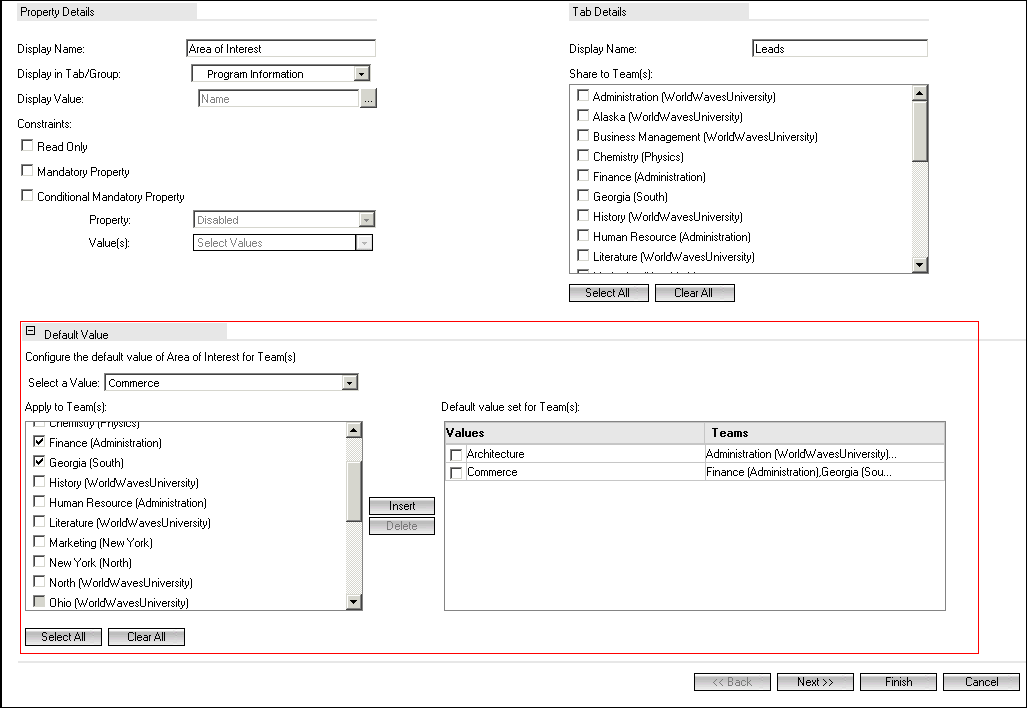The height and width of the screenshot is (708, 1027).
Task: Check Human Resource (Administration) in Share to Teams
Action: point(583,235)
